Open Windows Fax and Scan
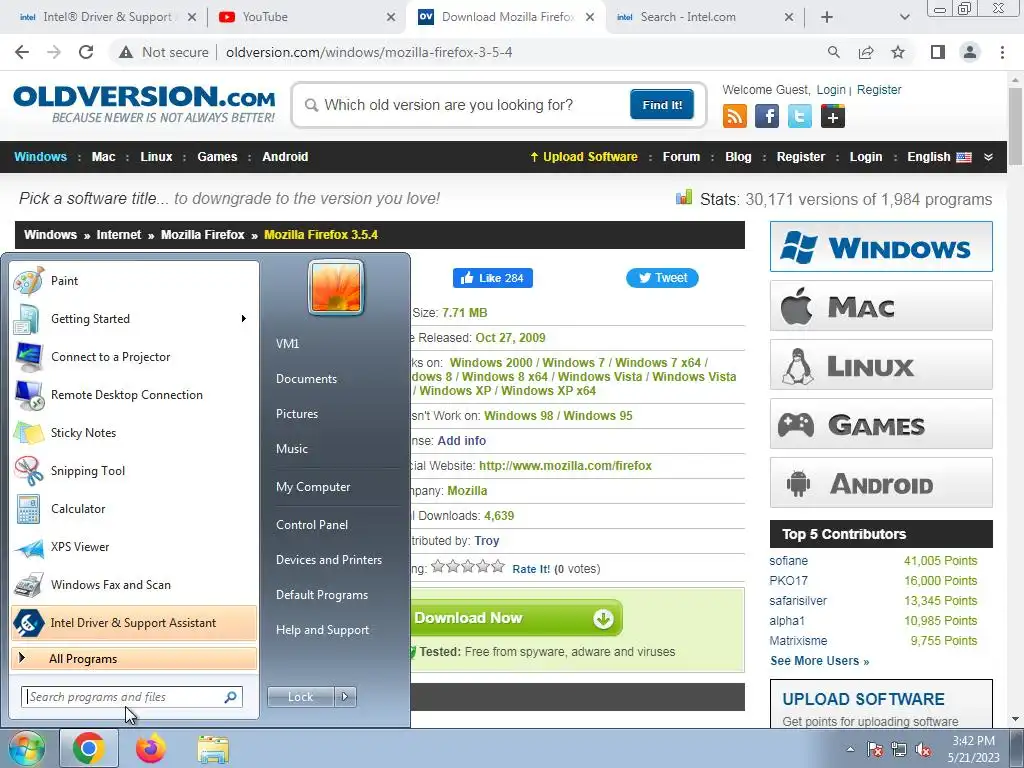1024x768 pixels. [x=134, y=584]
